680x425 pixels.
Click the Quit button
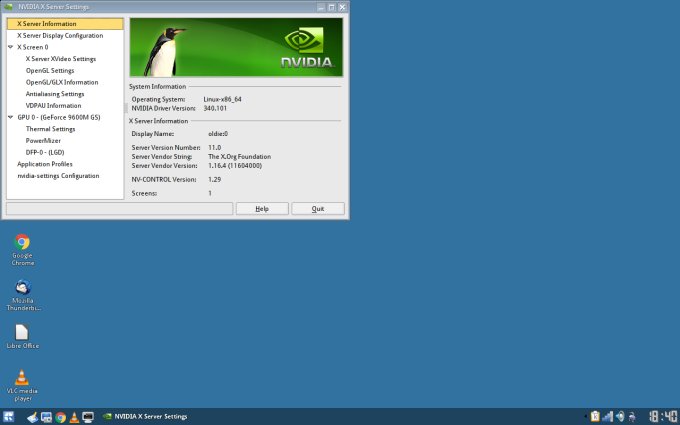point(318,209)
